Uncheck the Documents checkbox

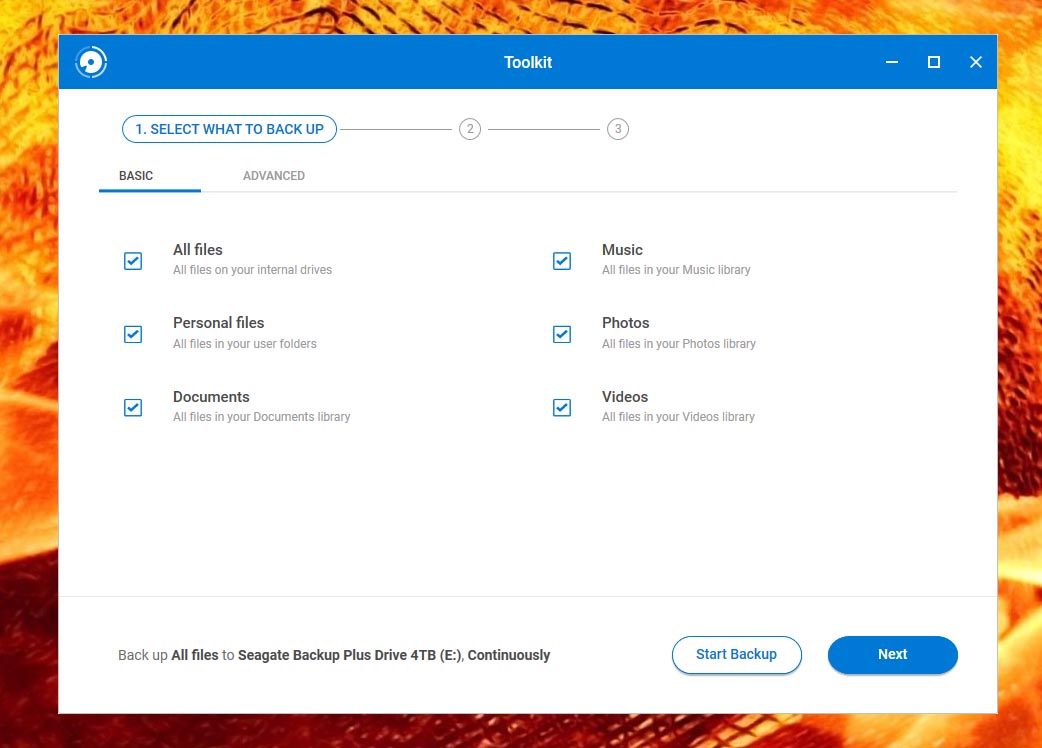pyautogui.click(x=133, y=407)
